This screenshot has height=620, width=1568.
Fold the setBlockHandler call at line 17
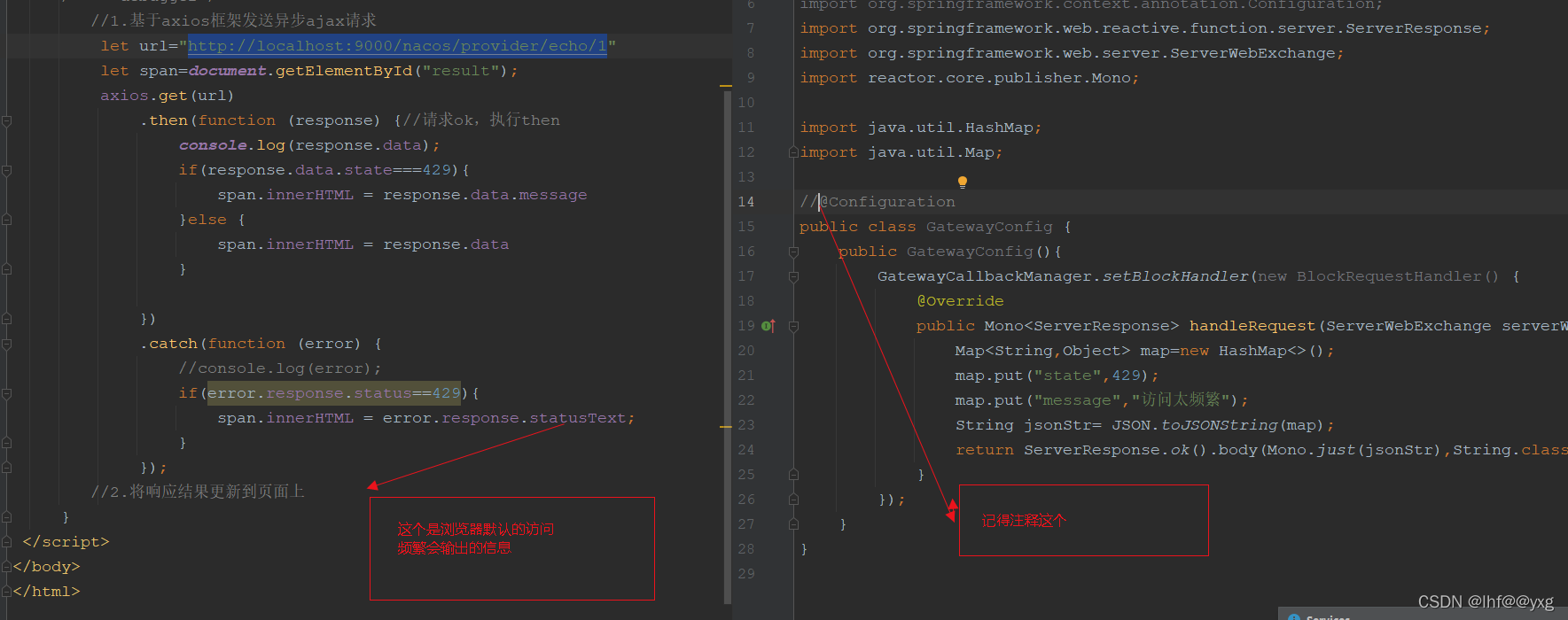tap(793, 276)
